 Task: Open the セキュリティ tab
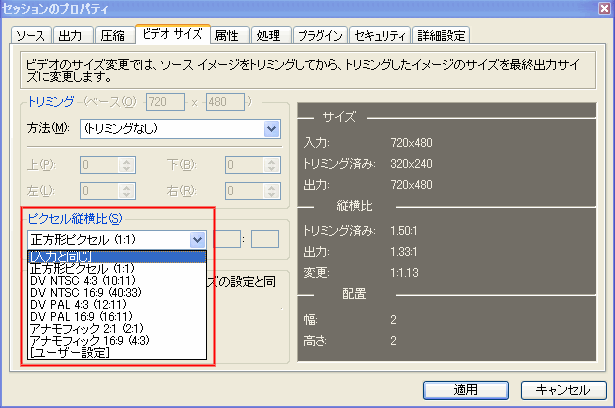click(380, 36)
